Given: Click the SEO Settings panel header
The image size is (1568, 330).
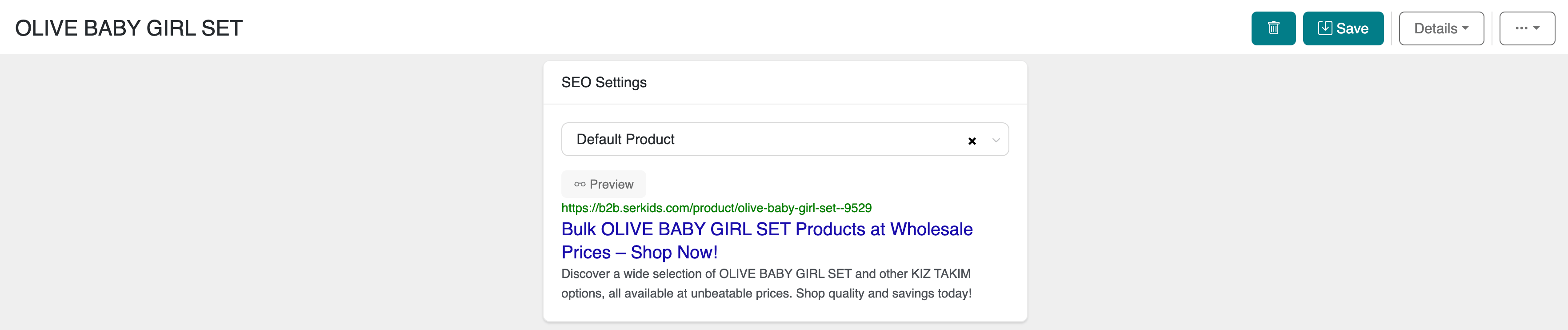Looking at the screenshot, I should point(604,82).
